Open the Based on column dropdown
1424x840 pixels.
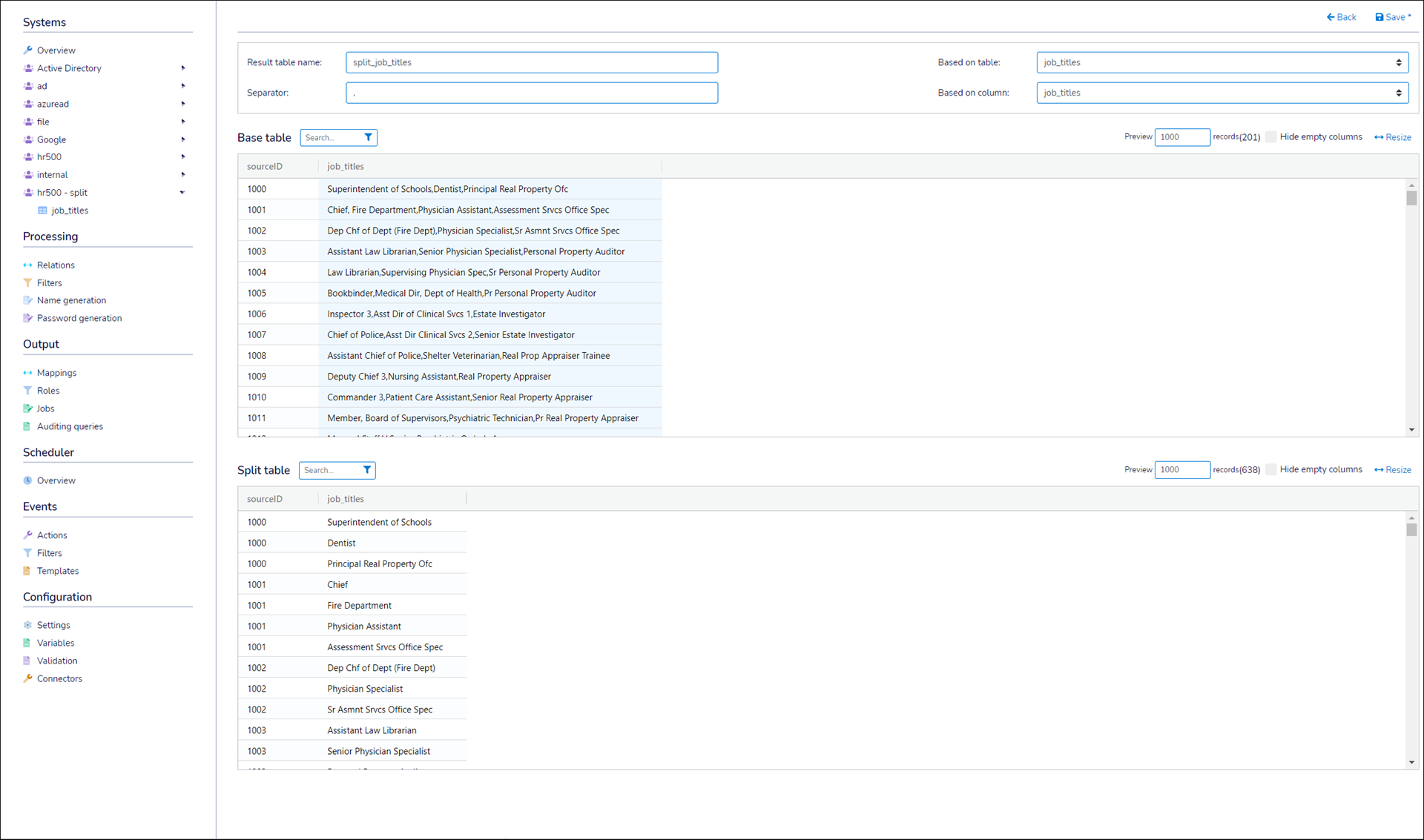pyautogui.click(x=1222, y=93)
